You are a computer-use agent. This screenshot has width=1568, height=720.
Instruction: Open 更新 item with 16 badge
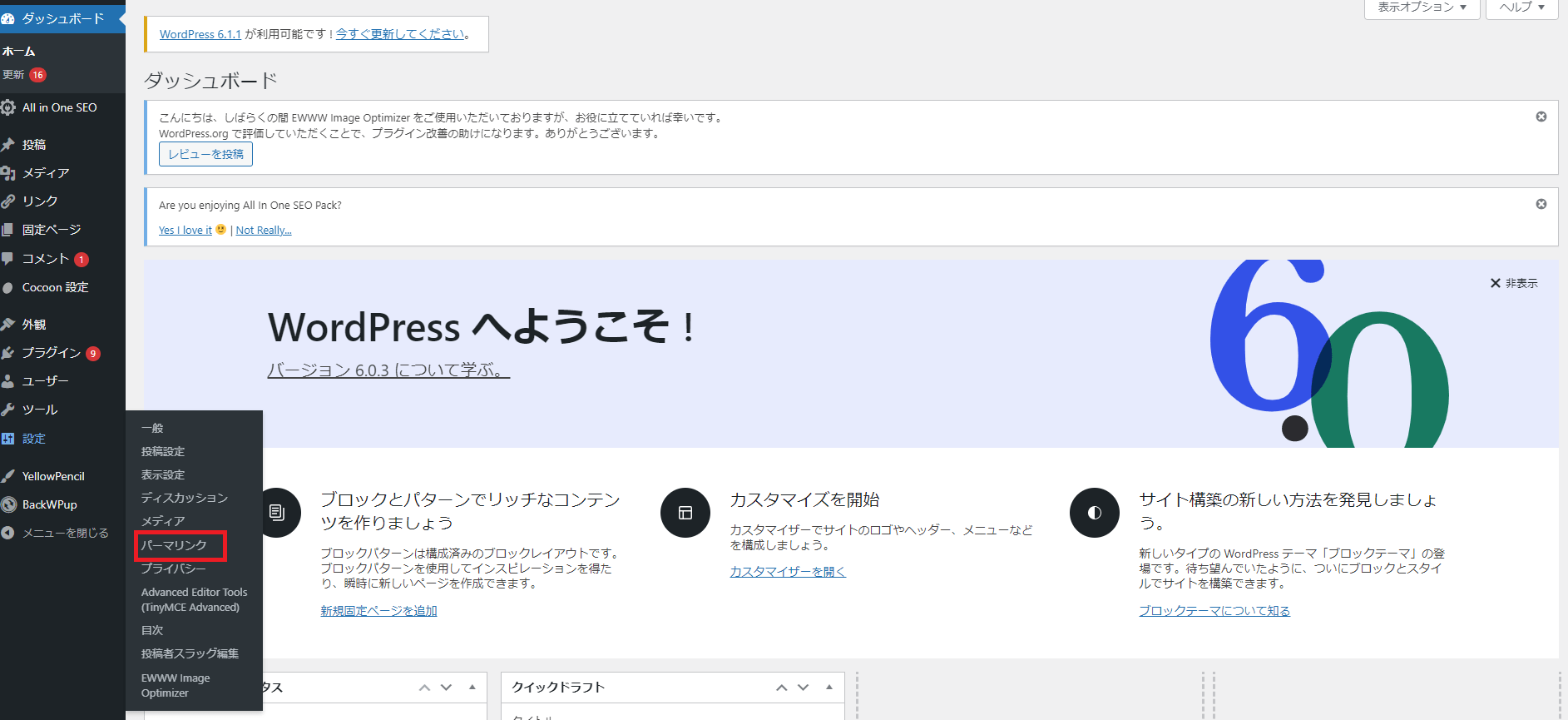[x=23, y=75]
